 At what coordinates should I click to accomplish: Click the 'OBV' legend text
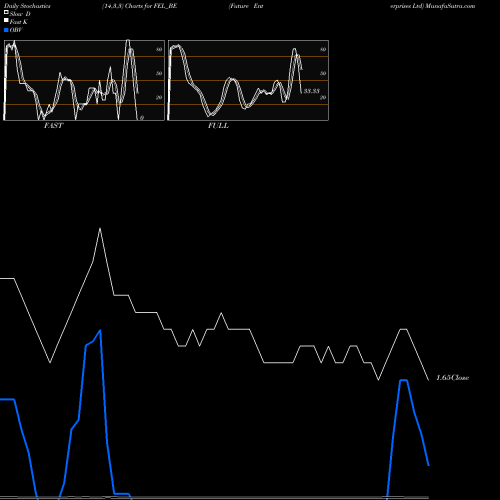tap(16, 30)
